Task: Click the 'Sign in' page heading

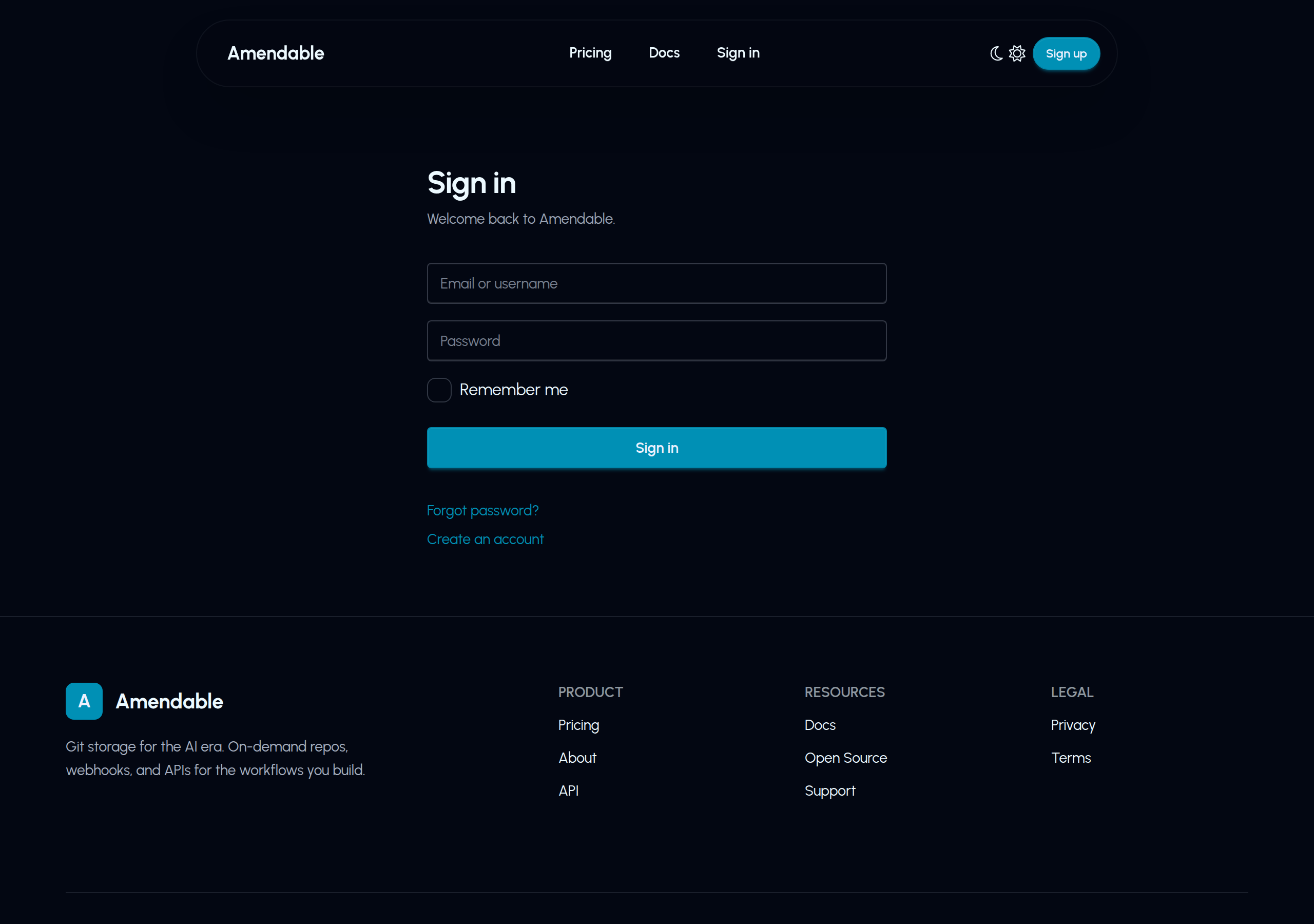Action: (471, 184)
